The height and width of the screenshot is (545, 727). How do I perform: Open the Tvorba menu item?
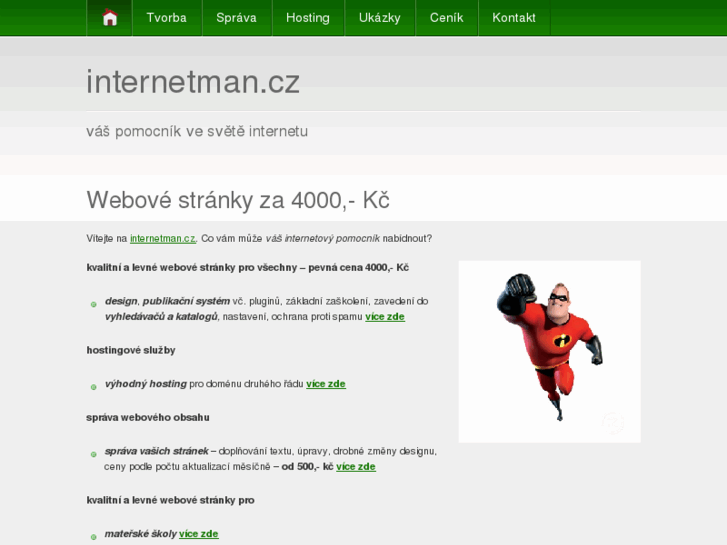coord(167,18)
